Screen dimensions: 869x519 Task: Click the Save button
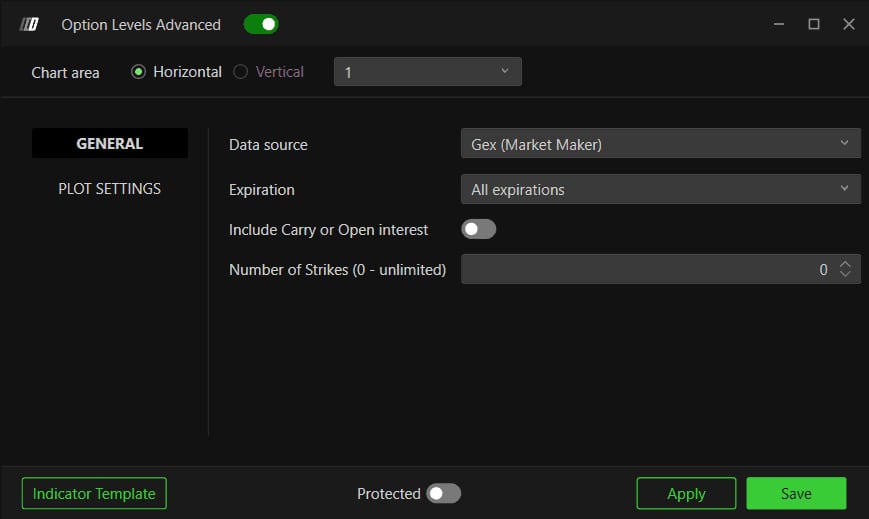point(796,493)
